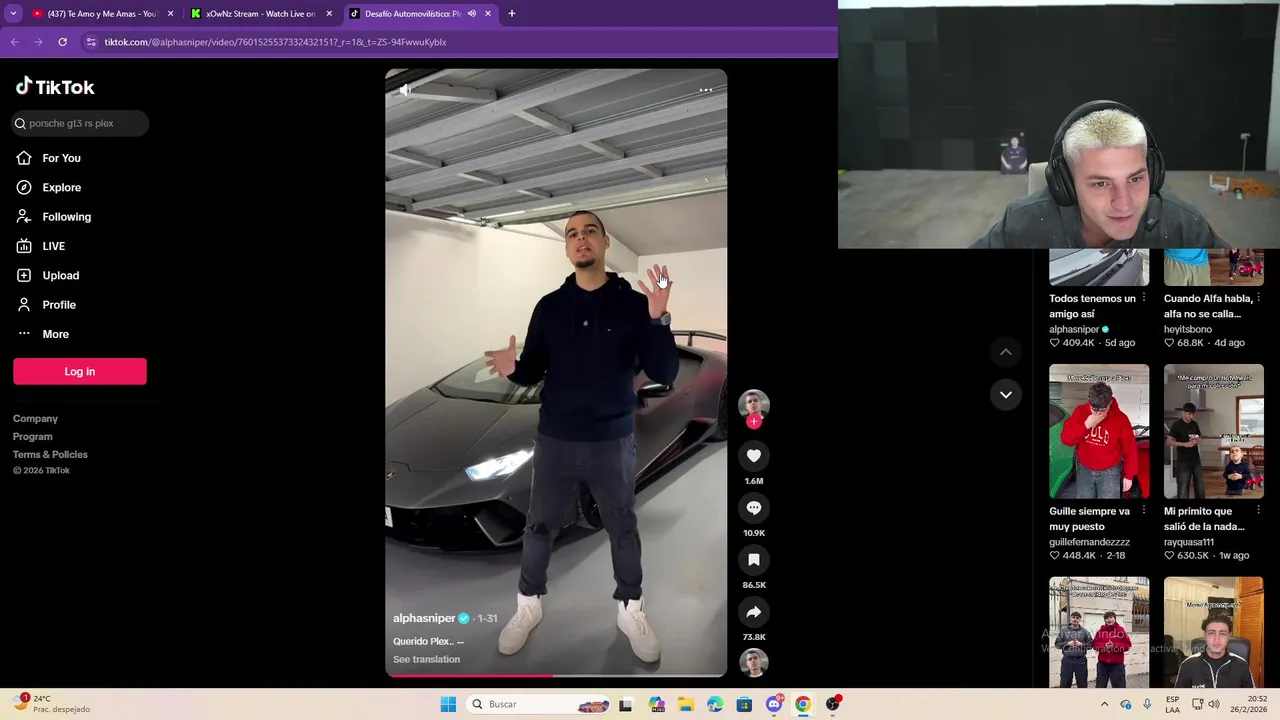
Task: Click the main video player area
Action: (556, 373)
